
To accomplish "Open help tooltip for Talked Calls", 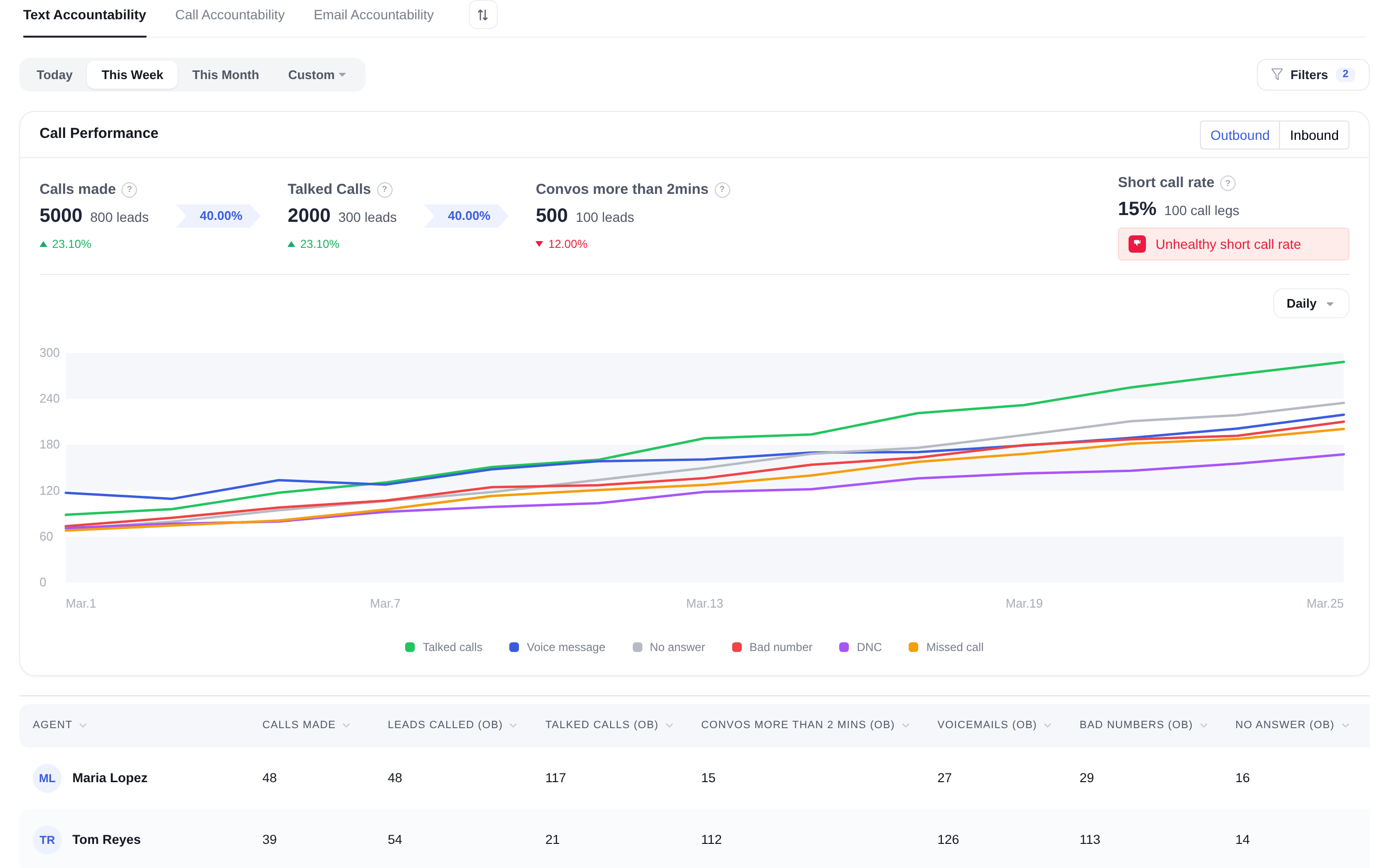I will pos(384,190).
